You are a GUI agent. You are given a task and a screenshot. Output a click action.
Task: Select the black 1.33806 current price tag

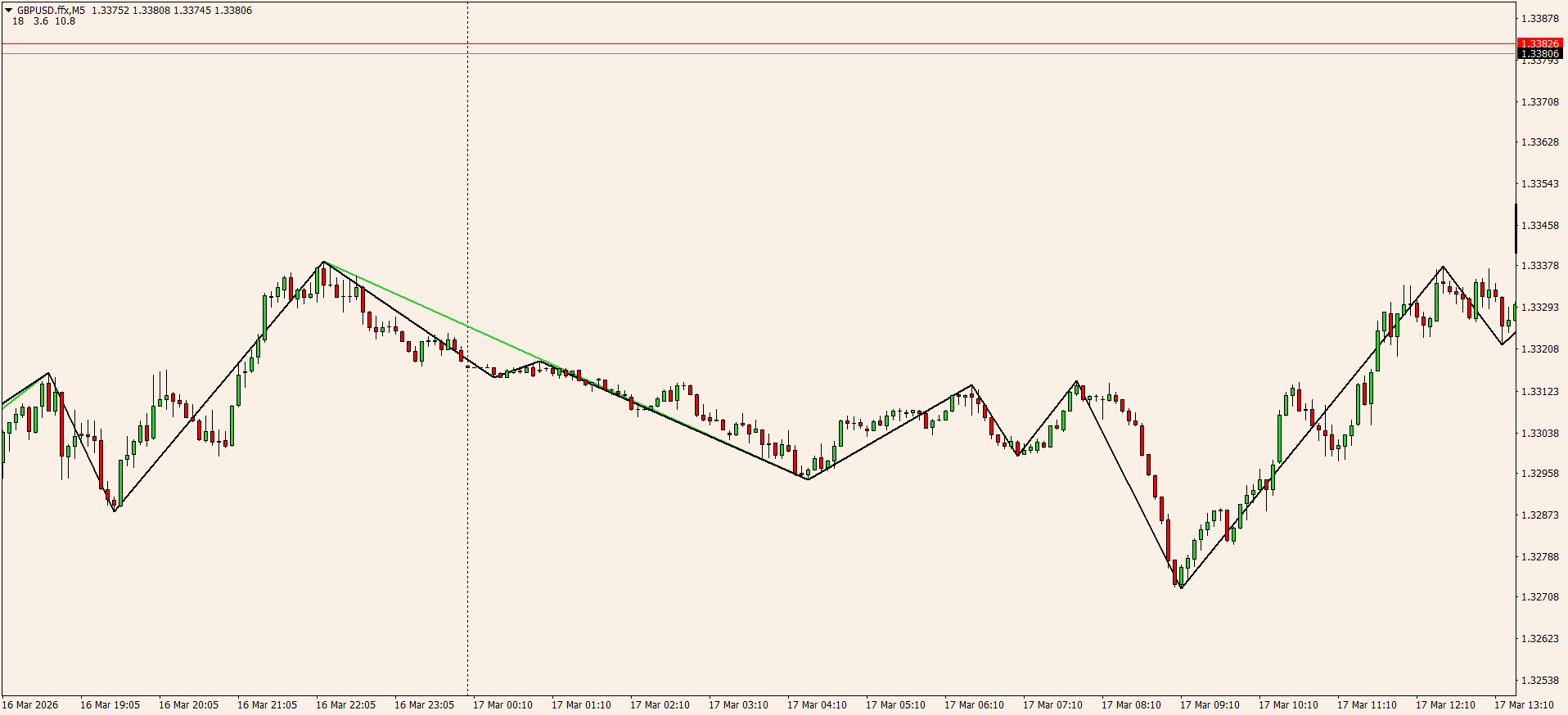(x=1539, y=53)
